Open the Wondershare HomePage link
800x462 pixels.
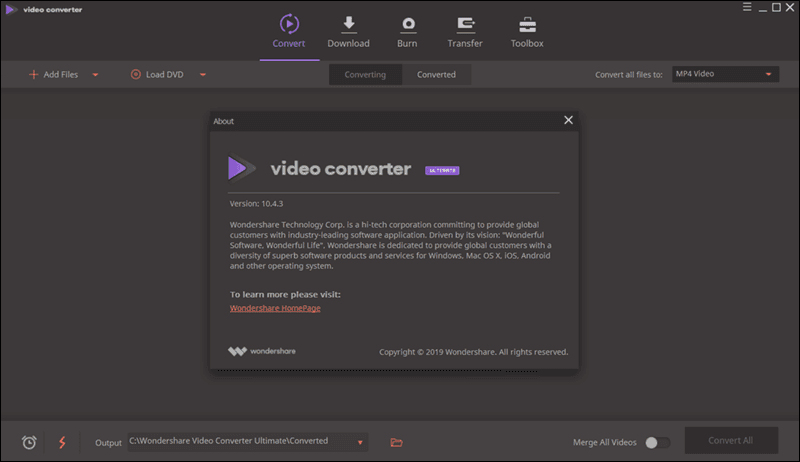pos(275,308)
